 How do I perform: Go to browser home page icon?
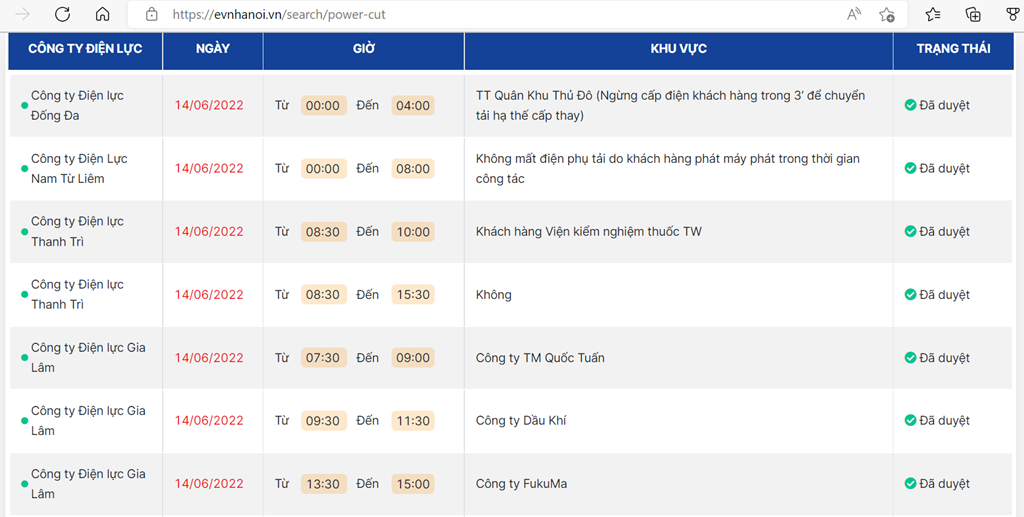click(102, 14)
